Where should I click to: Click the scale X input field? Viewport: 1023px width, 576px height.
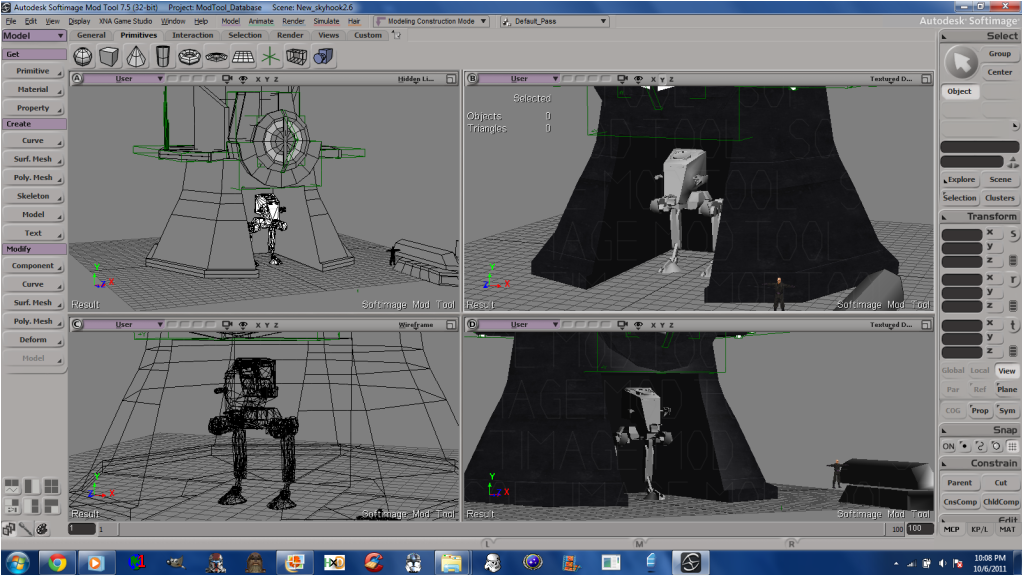coord(962,234)
